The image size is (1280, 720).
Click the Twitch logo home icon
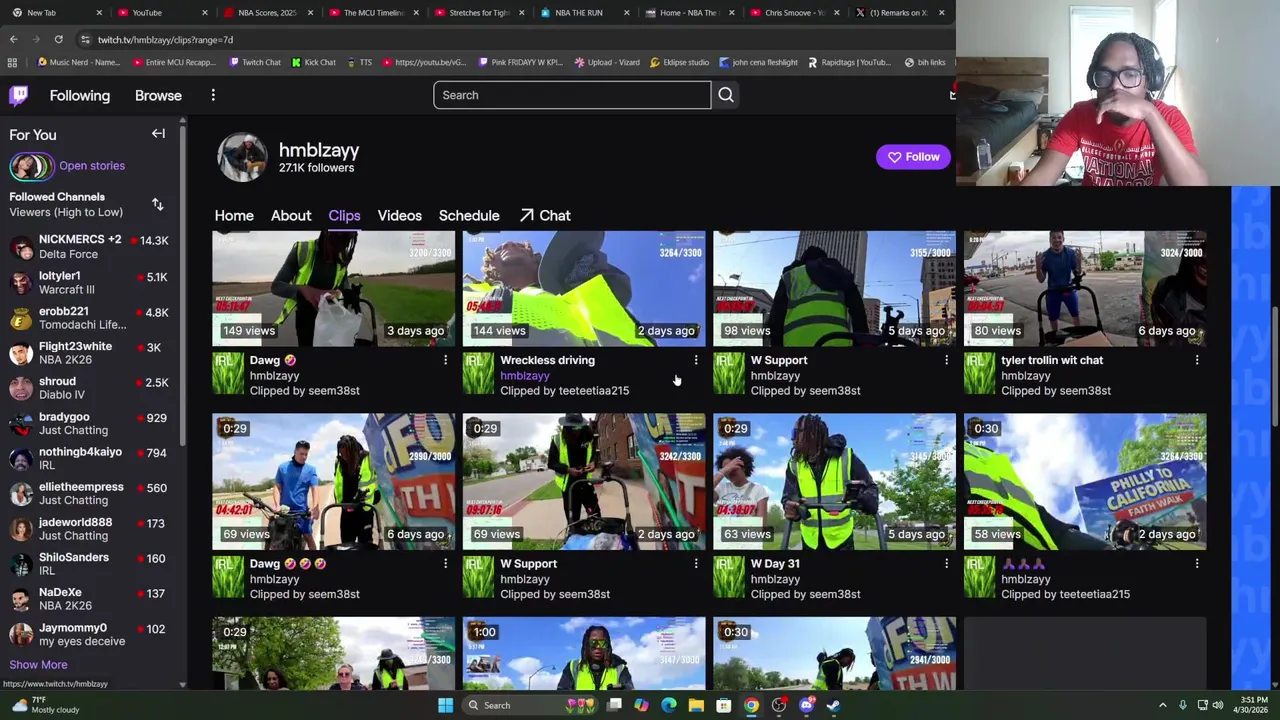coord(19,95)
